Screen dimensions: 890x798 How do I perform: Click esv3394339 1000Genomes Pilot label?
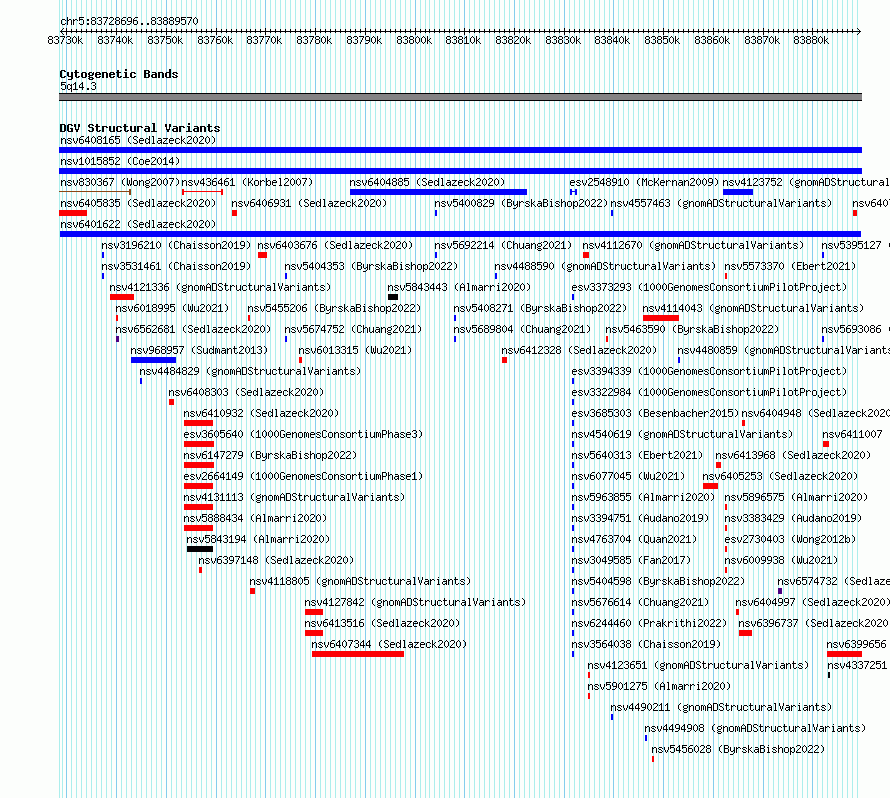tap(709, 371)
